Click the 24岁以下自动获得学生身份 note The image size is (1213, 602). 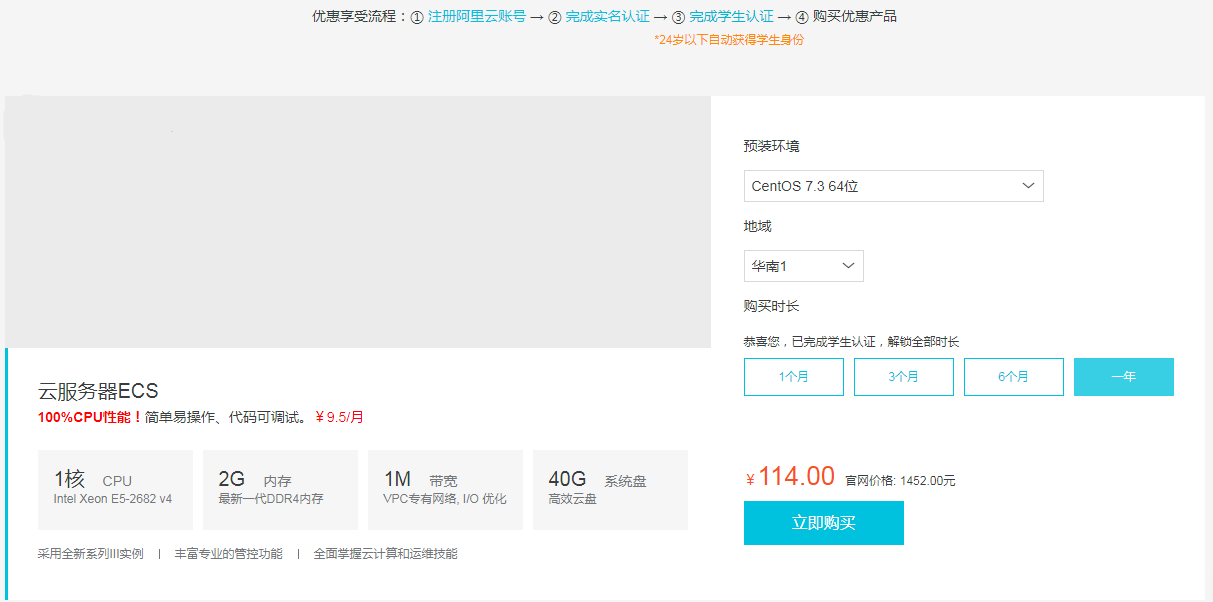click(729, 40)
